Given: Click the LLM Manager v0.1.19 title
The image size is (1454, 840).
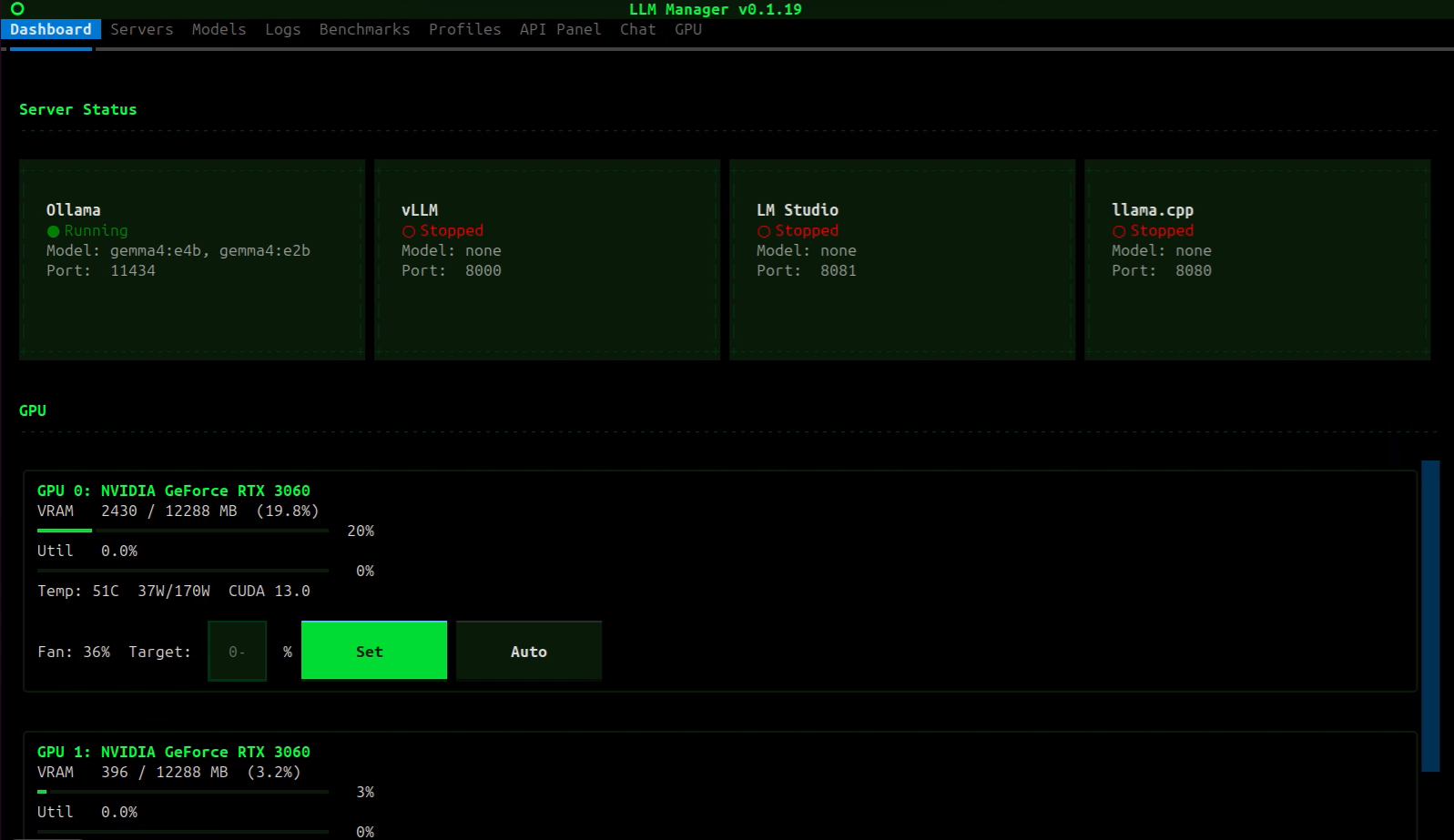Looking at the screenshot, I should pyautogui.click(x=716, y=9).
